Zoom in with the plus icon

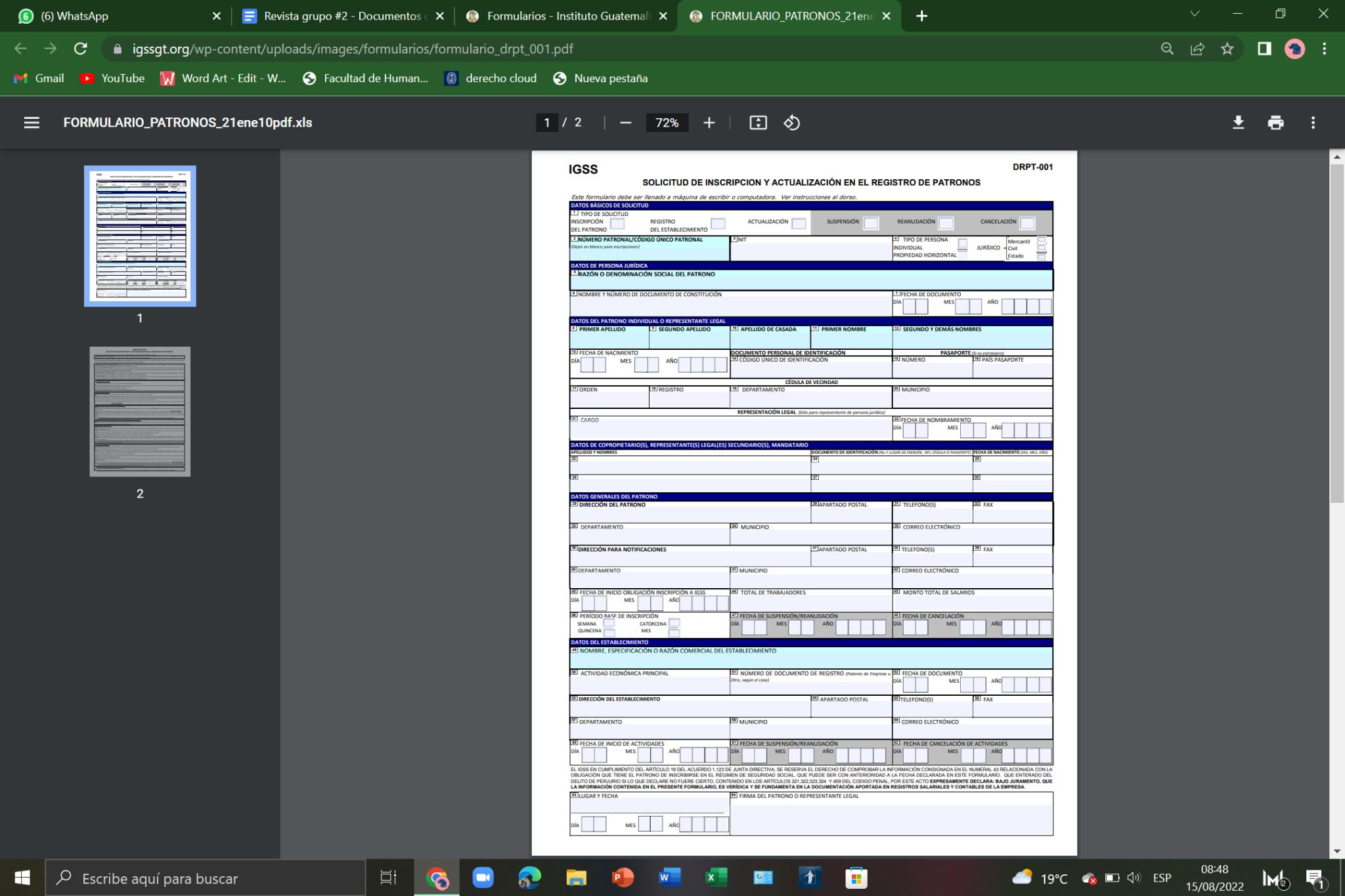709,123
